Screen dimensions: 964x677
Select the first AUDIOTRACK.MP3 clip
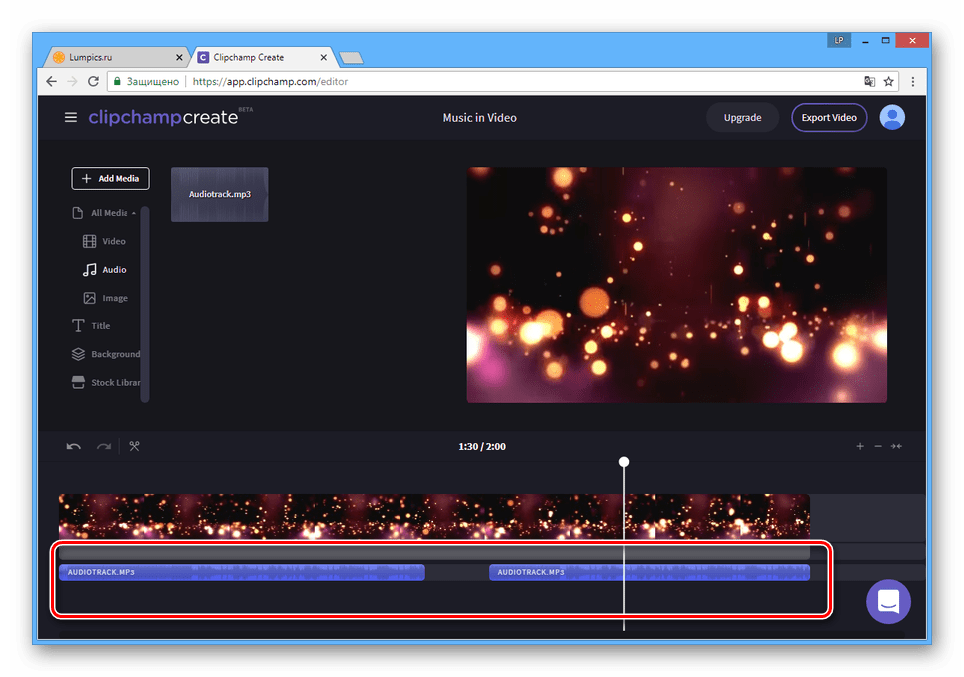(x=242, y=572)
